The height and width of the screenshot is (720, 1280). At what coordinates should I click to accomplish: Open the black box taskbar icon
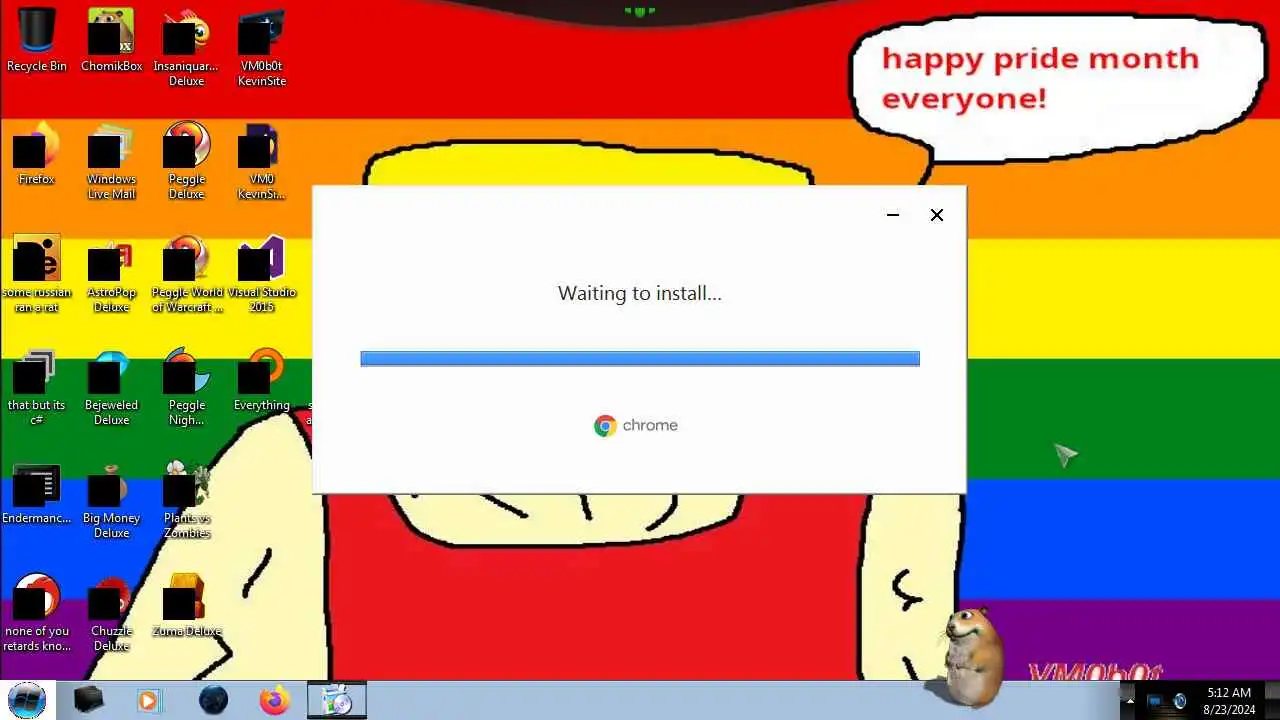coord(89,701)
